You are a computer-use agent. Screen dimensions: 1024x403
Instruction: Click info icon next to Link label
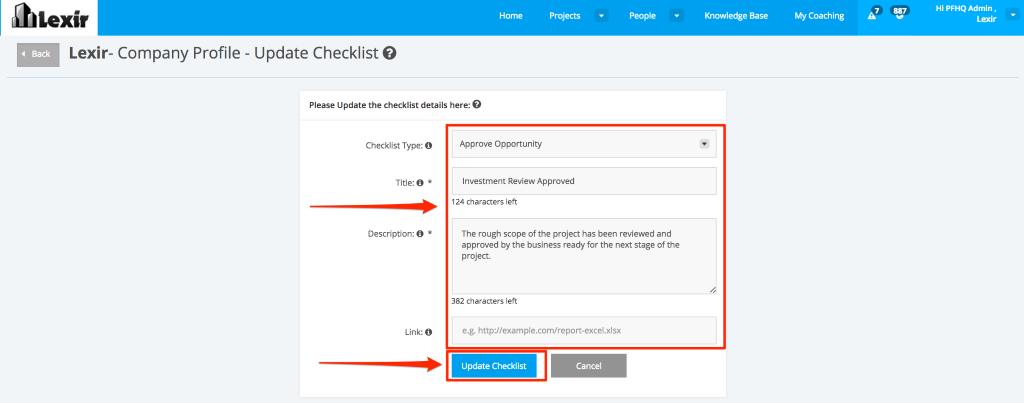coord(428,332)
